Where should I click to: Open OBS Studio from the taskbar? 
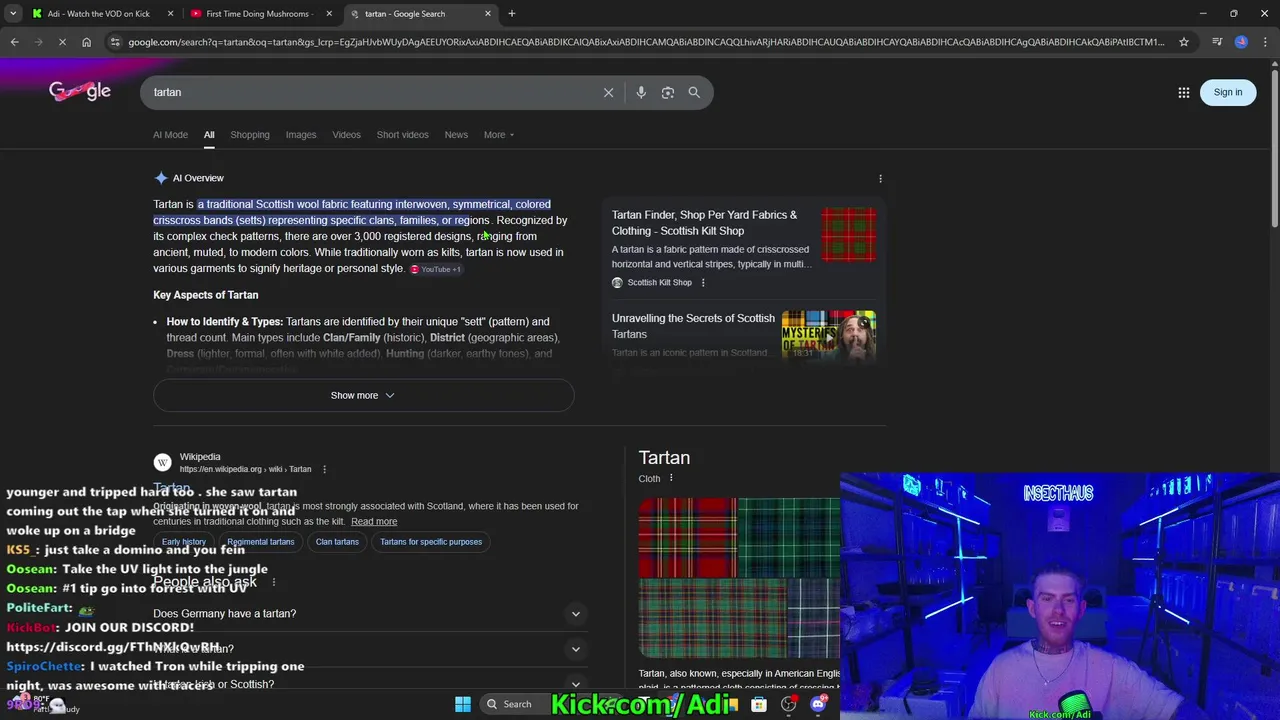coord(789,704)
